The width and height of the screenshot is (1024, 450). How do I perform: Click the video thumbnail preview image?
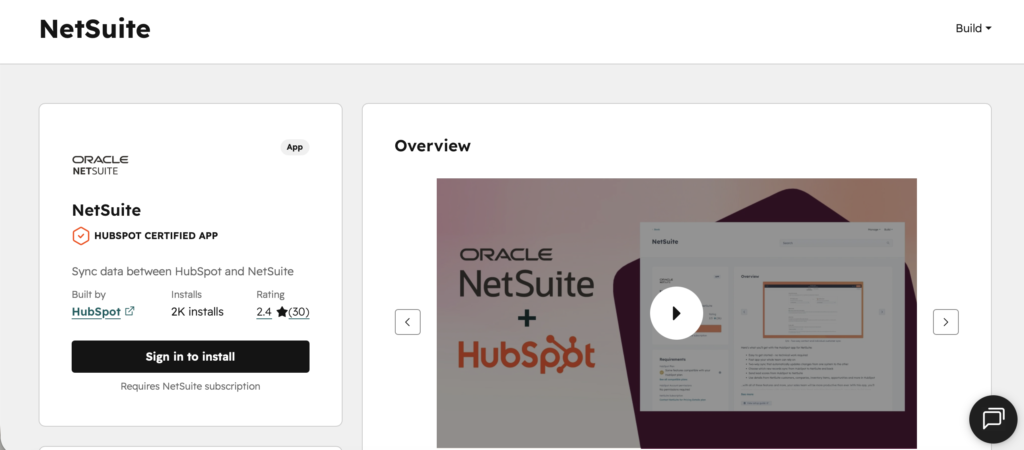[x=677, y=313]
